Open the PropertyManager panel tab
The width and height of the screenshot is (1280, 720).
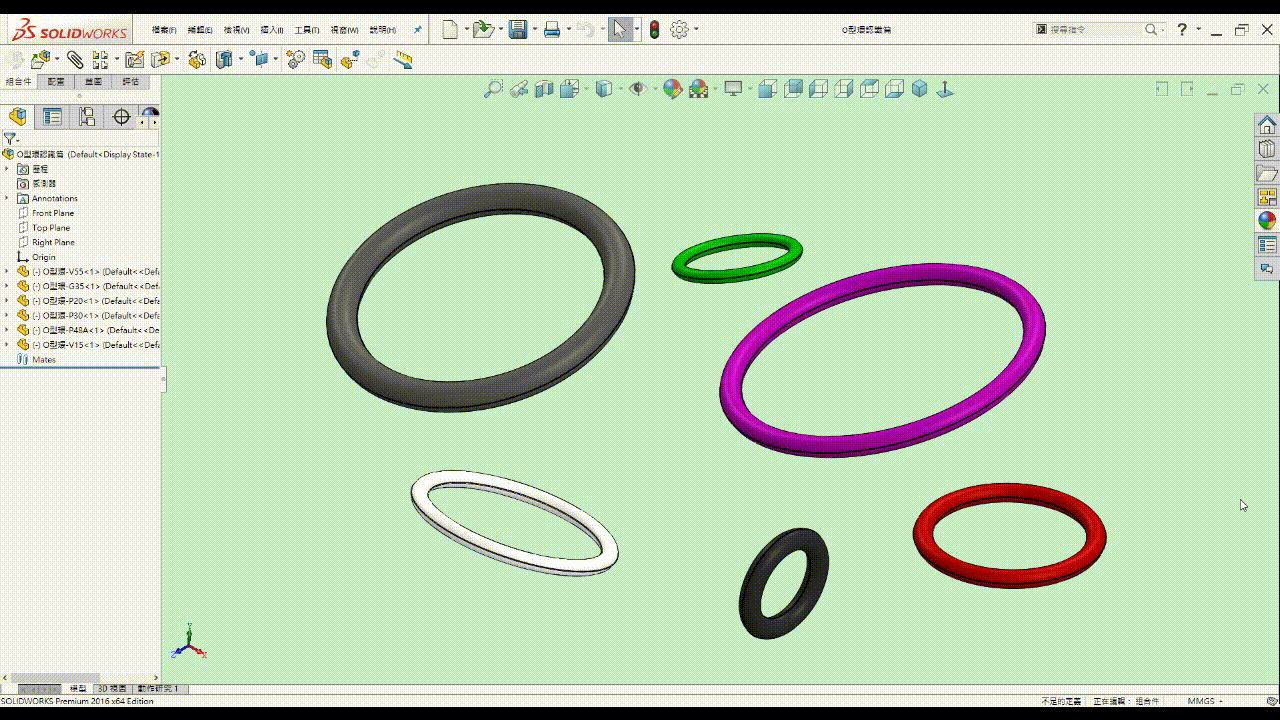52,117
